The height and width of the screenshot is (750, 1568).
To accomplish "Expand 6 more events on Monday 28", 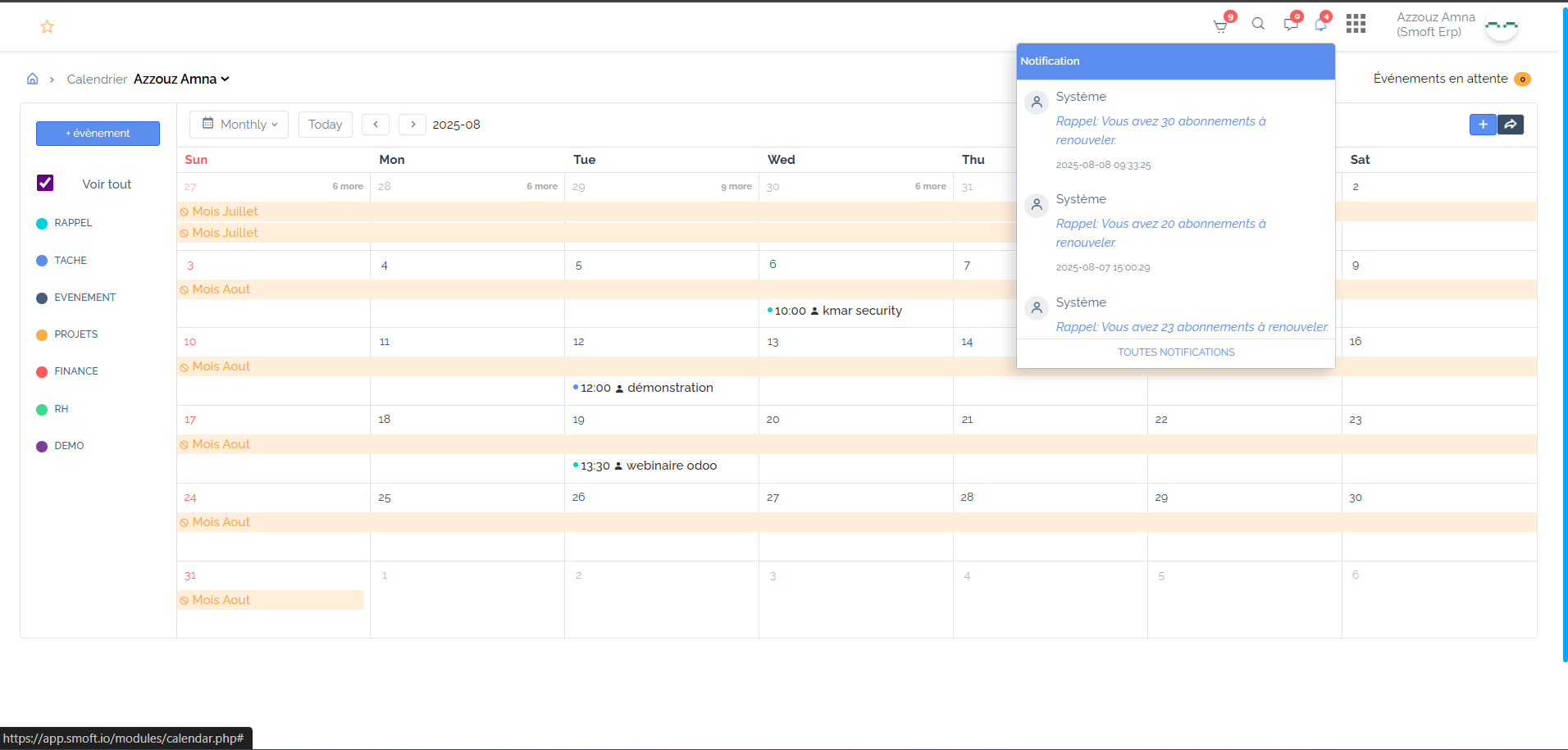I will tap(542, 187).
